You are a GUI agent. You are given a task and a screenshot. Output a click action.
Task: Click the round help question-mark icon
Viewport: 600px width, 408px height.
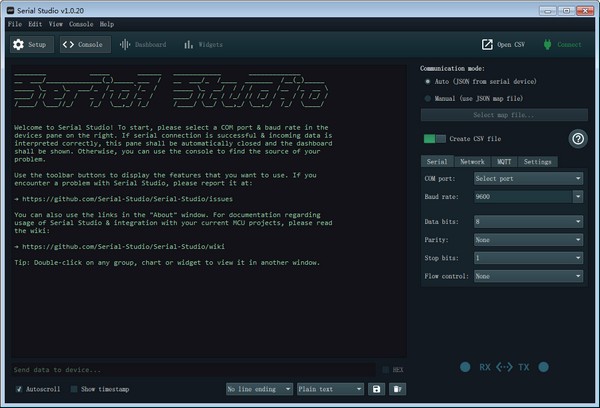[x=577, y=139]
